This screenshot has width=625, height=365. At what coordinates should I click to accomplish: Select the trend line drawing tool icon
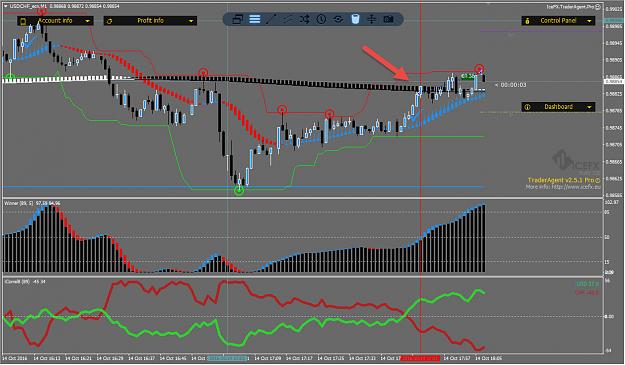pos(271,19)
